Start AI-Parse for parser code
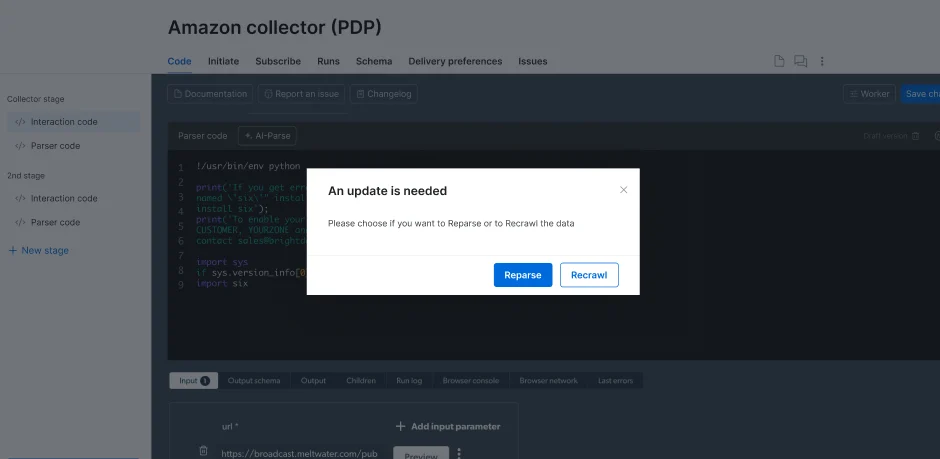 pos(267,136)
